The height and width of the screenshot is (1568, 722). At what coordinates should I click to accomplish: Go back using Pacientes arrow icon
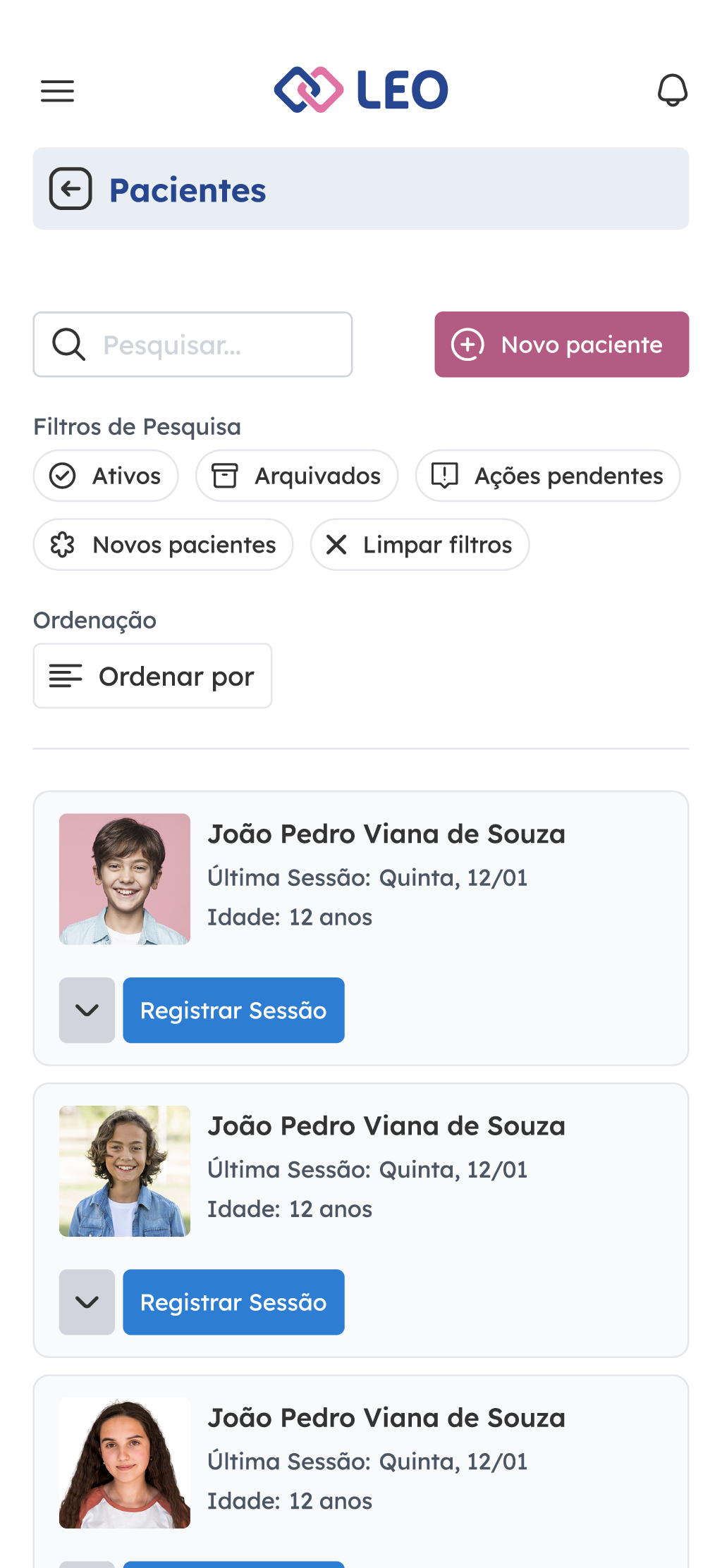click(x=71, y=189)
